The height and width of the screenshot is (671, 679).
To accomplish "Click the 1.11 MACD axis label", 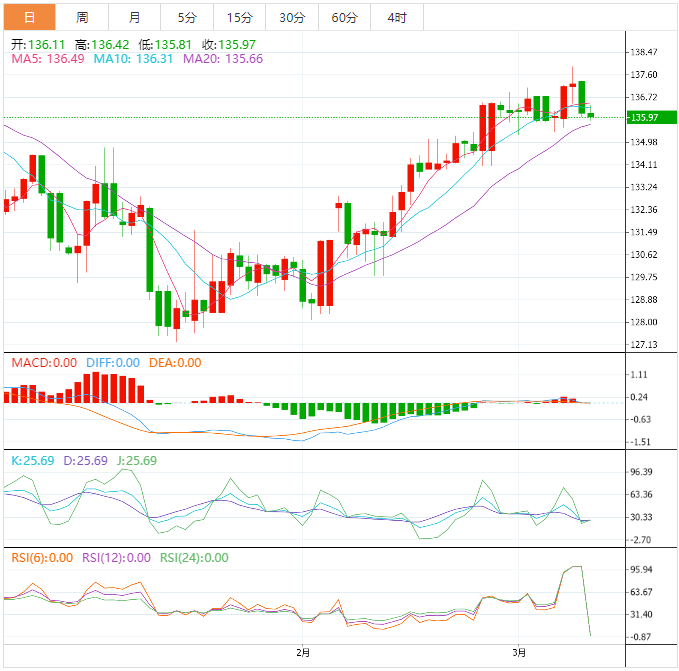I will [640, 374].
